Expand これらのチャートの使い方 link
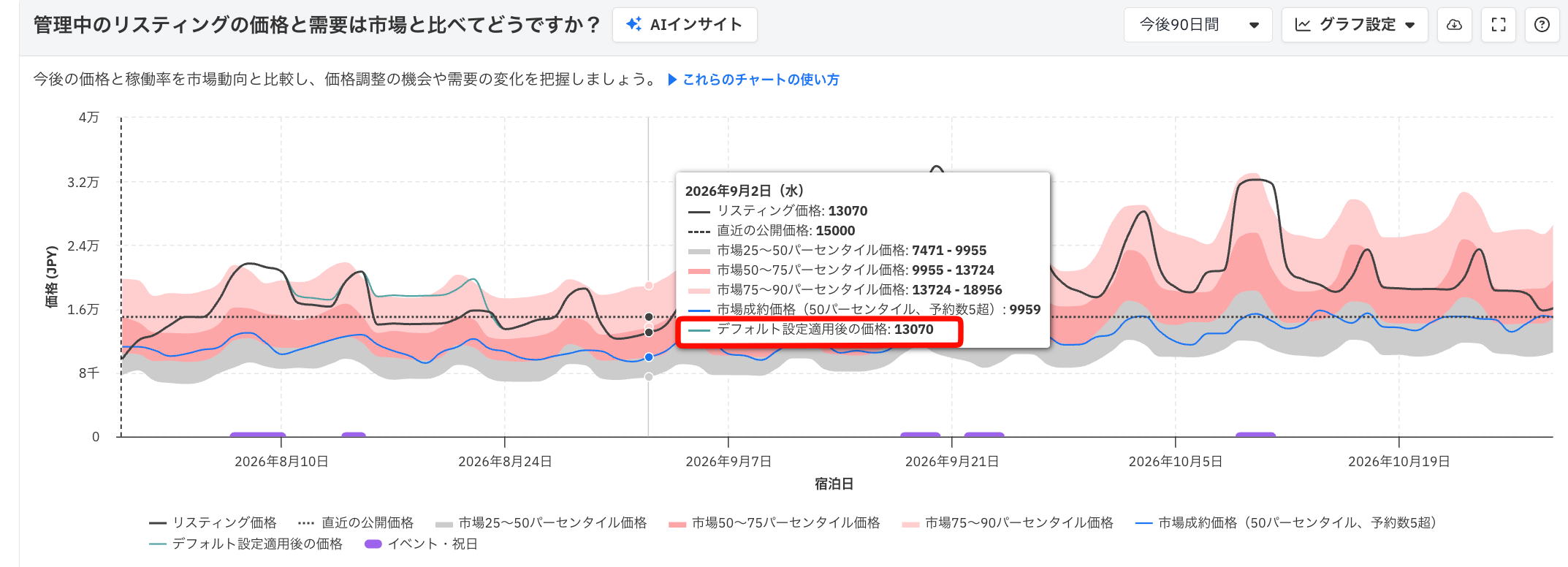1568x567 pixels. click(753, 80)
